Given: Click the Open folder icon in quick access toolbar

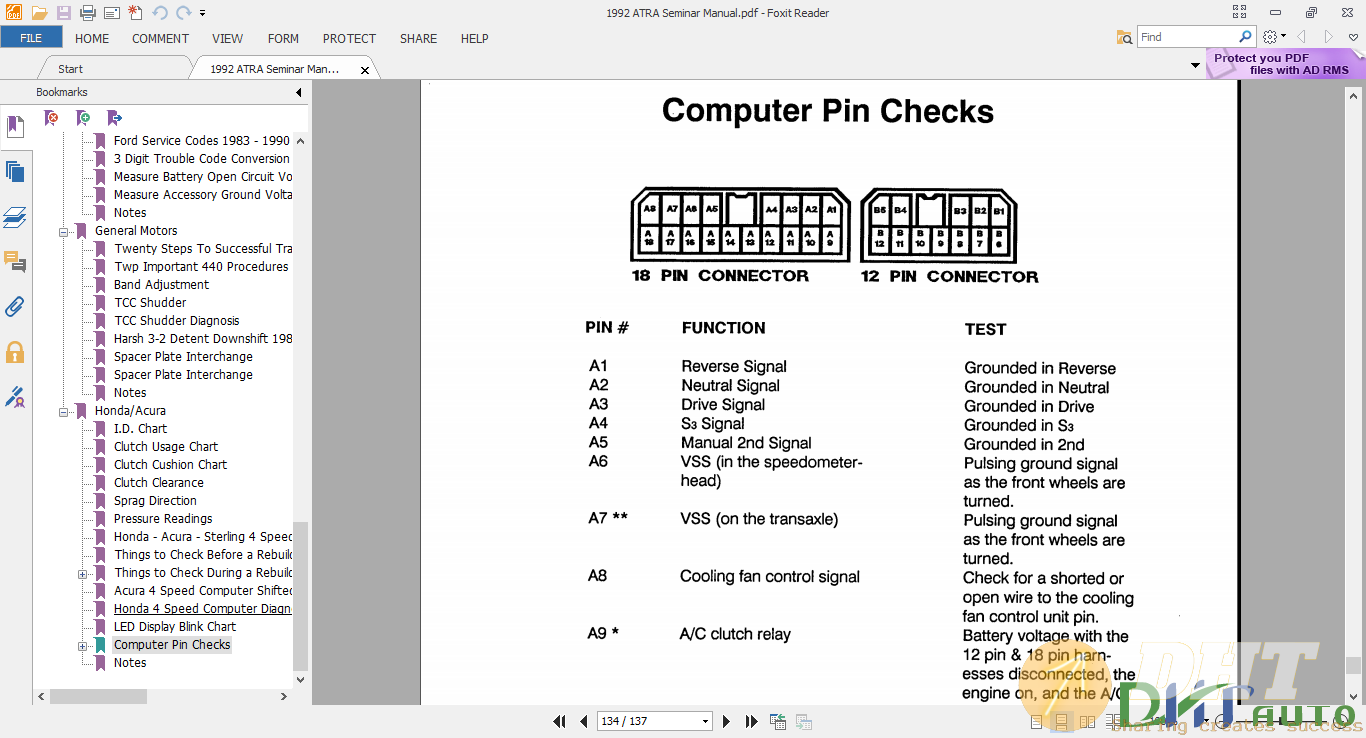Looking at the screenshot, I should [39, 13].
